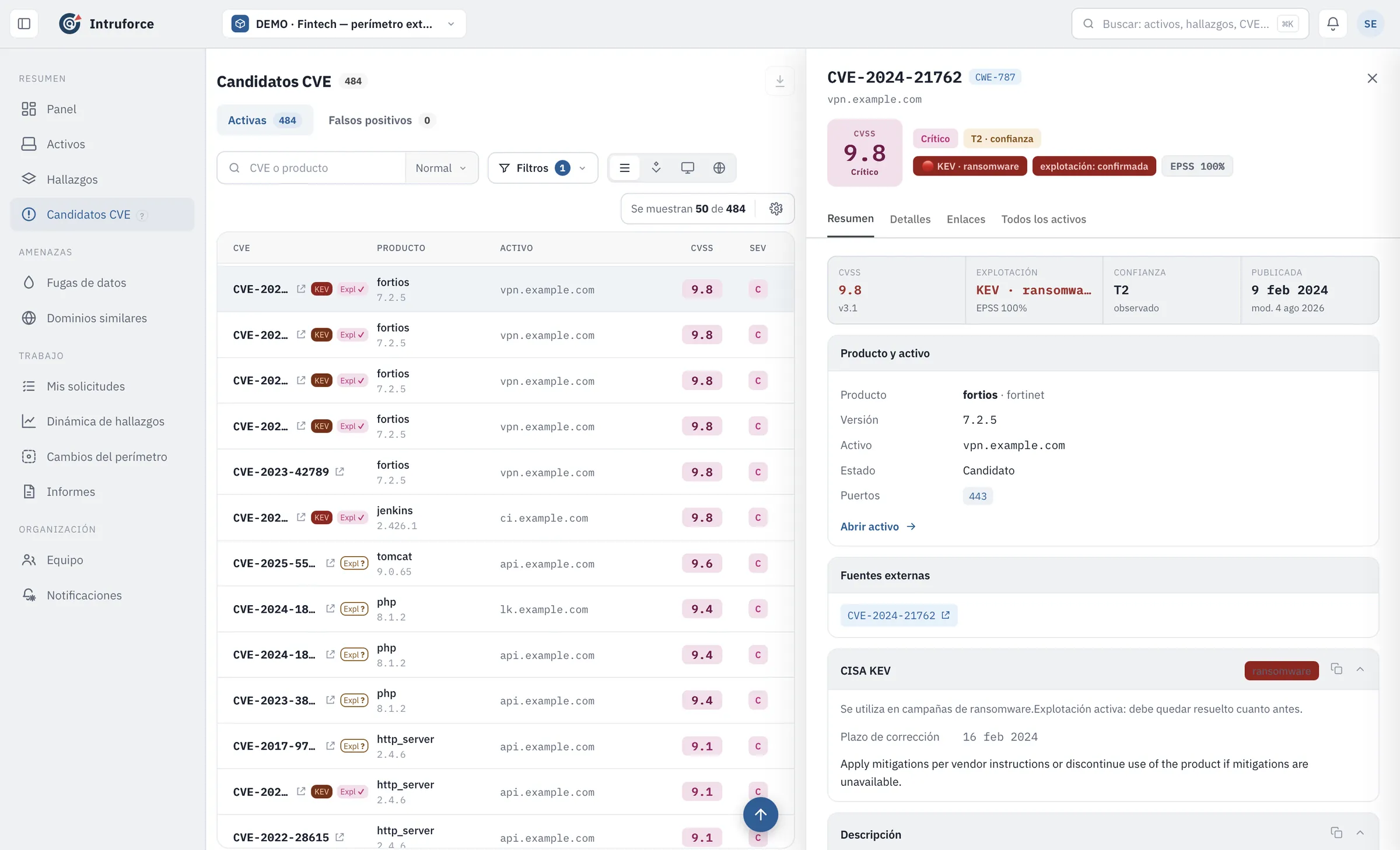
Task: Open Fugas de datos
Action: [102, 283]
